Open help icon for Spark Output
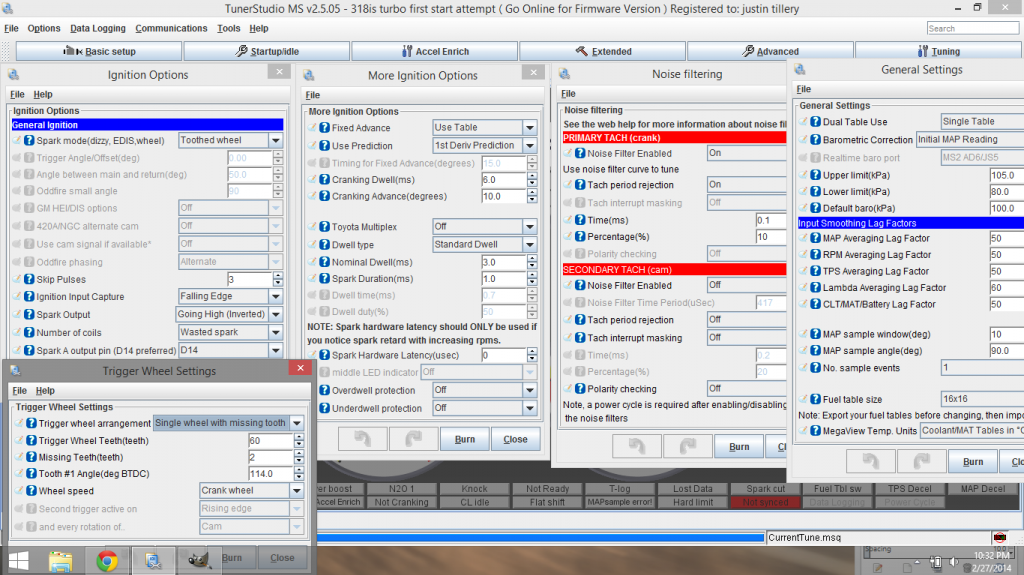Image resolution: width=1024 pixels, height=575 pixels. (29, 314)
